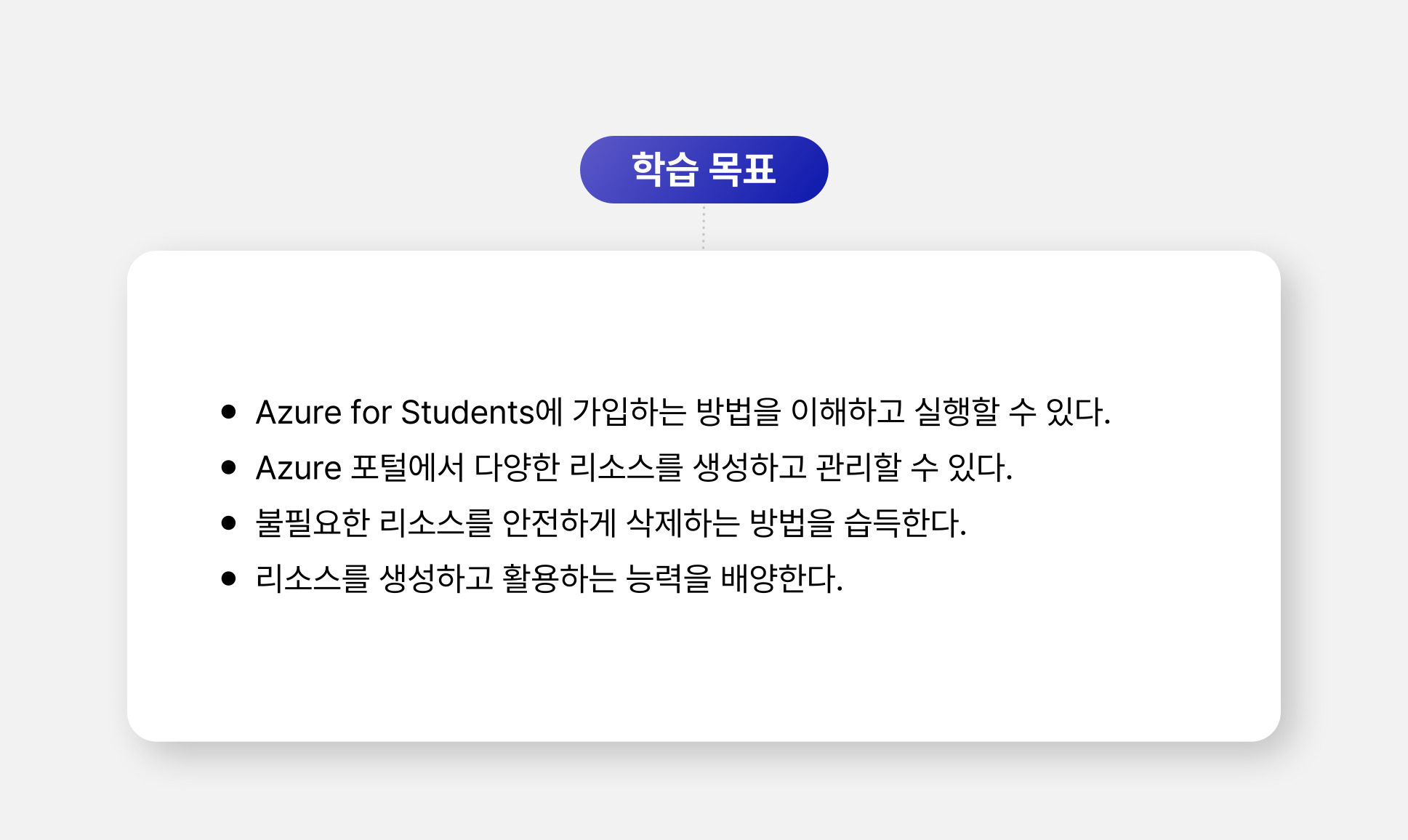Click the word "다양한" in second bullet
Image resolution: width=1408 pixels, height=840 pixels.
516,467
